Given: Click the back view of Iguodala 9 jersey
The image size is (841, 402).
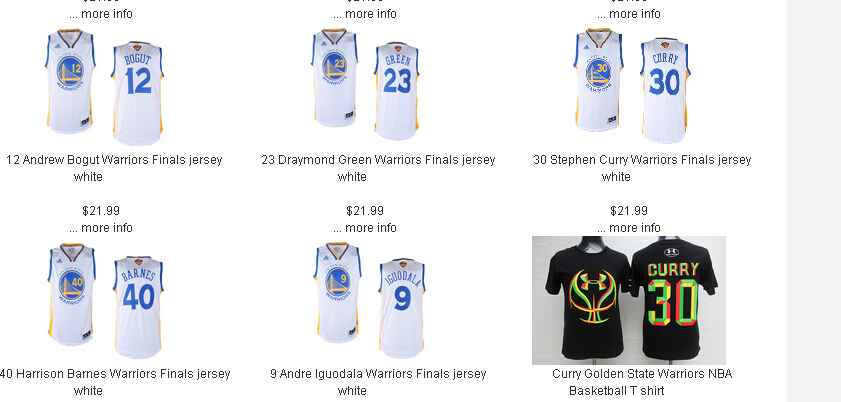Looking at the screenshot, I should click(402, 308).
